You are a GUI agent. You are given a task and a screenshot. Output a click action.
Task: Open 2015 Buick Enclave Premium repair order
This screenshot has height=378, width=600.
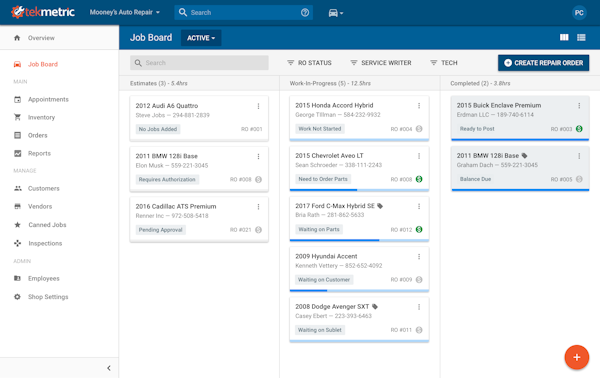(x=499, y=105)
